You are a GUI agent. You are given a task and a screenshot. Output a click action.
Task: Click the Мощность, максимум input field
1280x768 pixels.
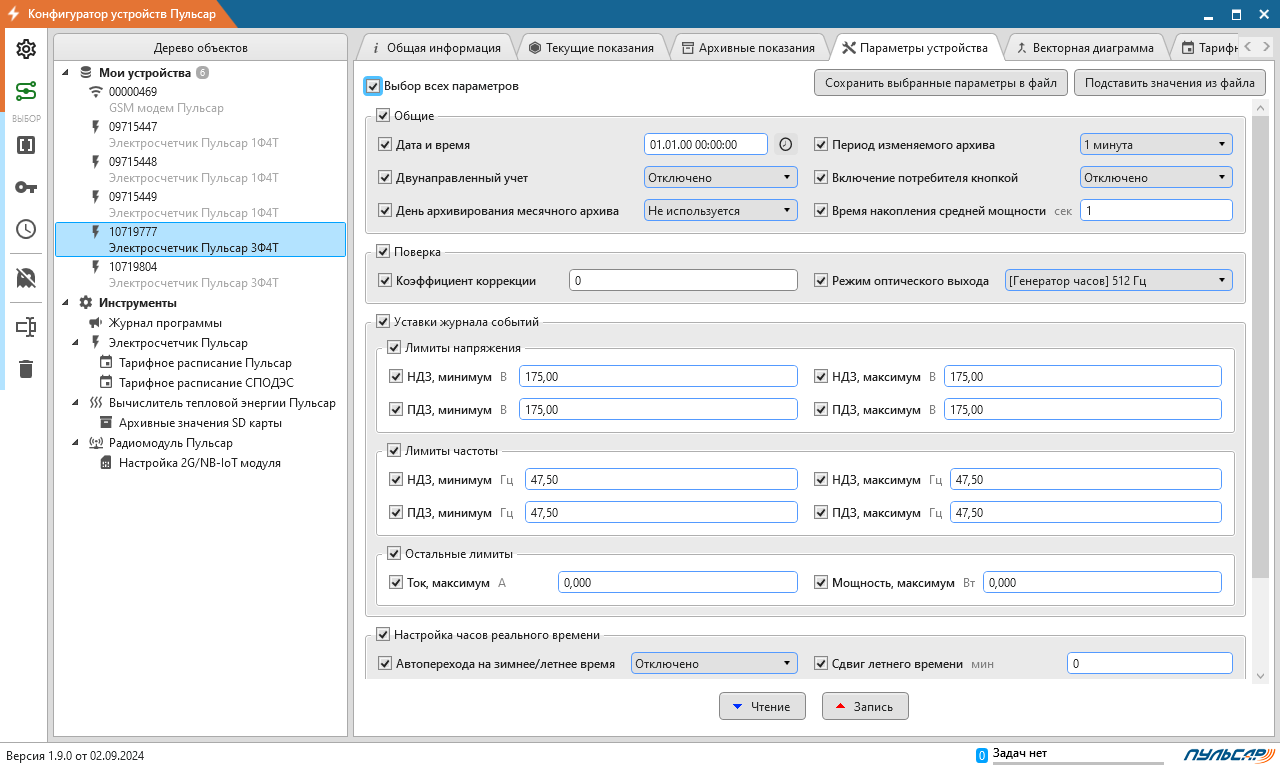click(1102, 582)
